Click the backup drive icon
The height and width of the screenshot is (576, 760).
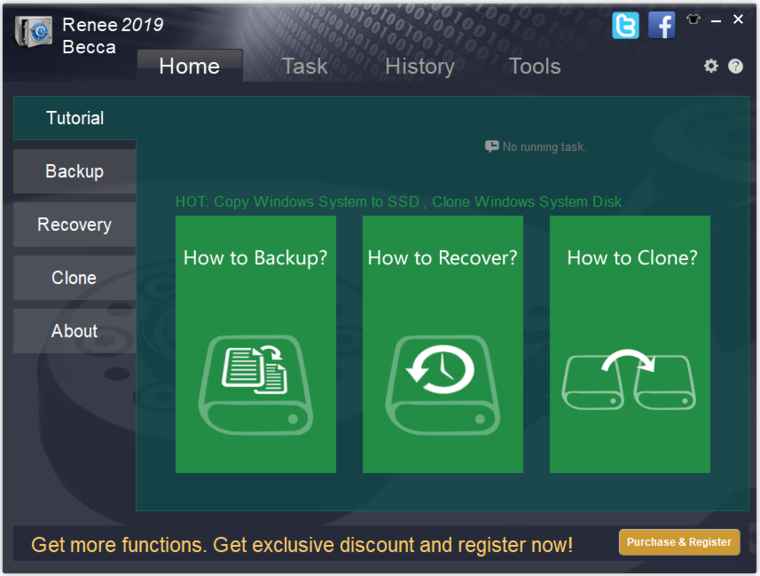255,384
